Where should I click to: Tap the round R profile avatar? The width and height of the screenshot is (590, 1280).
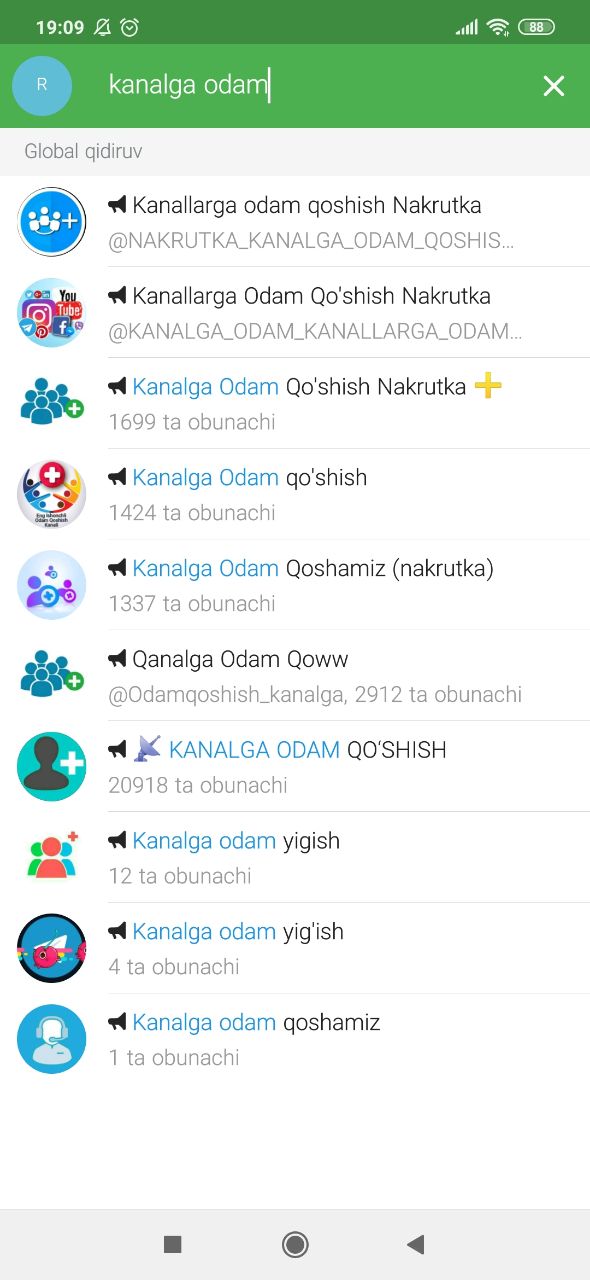42,86
